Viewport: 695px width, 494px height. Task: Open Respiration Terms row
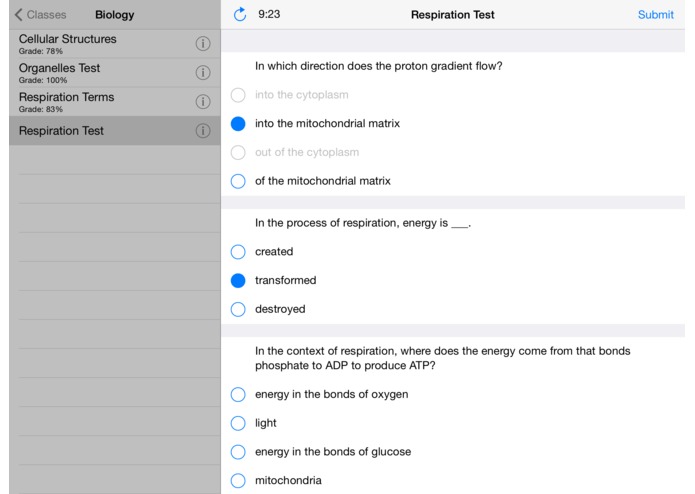[114, 102]
